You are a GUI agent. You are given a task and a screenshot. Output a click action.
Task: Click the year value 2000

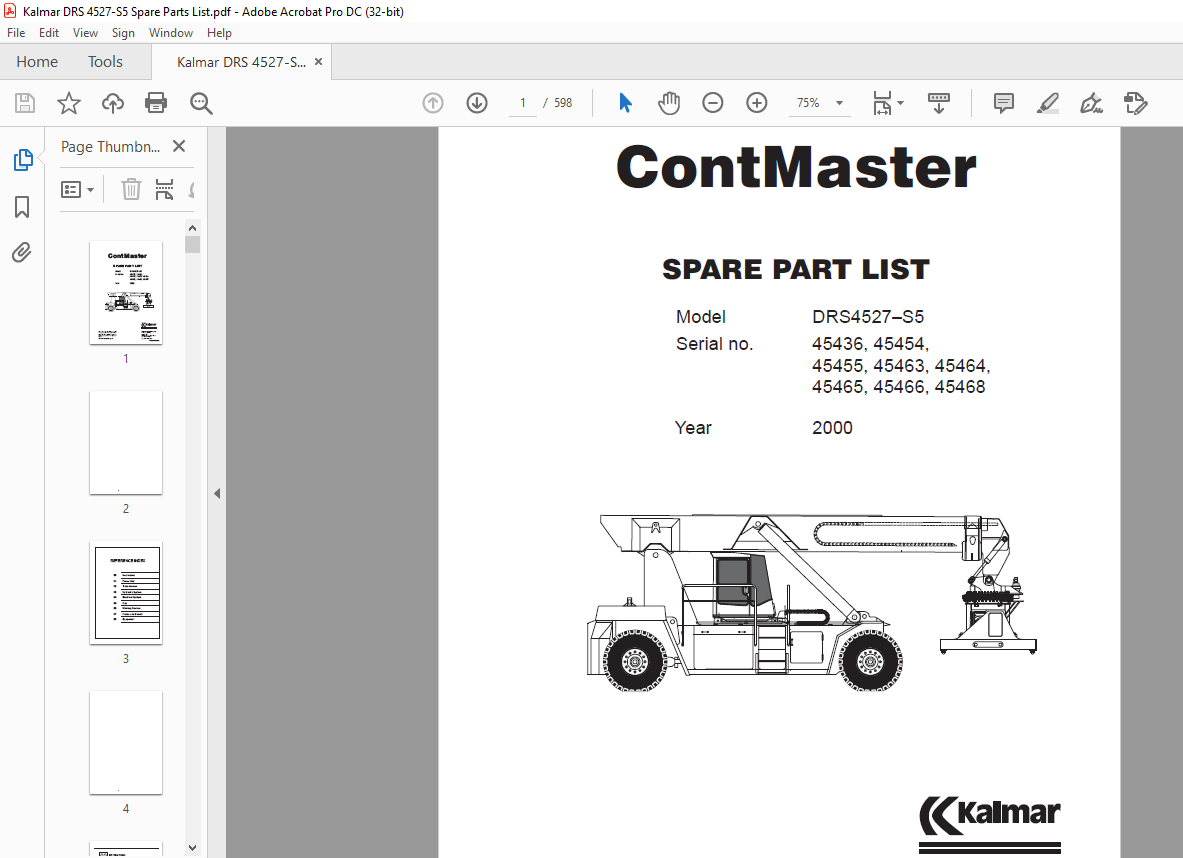832,428
